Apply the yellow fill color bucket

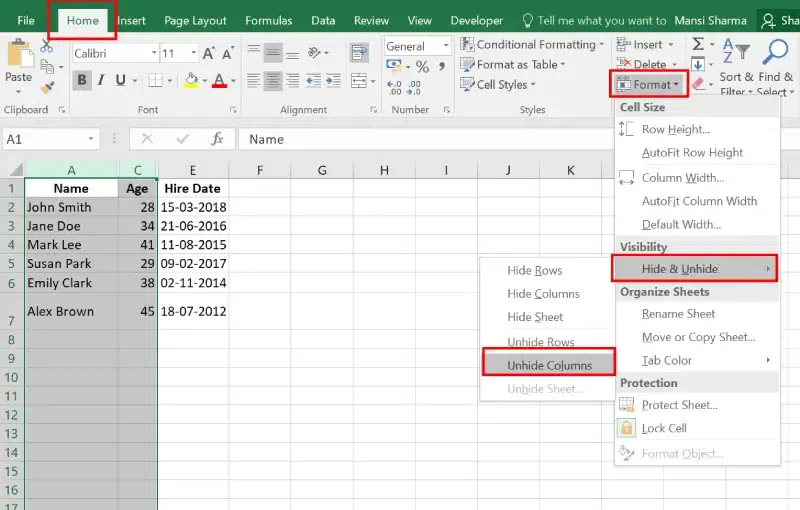tap(191, 80)
